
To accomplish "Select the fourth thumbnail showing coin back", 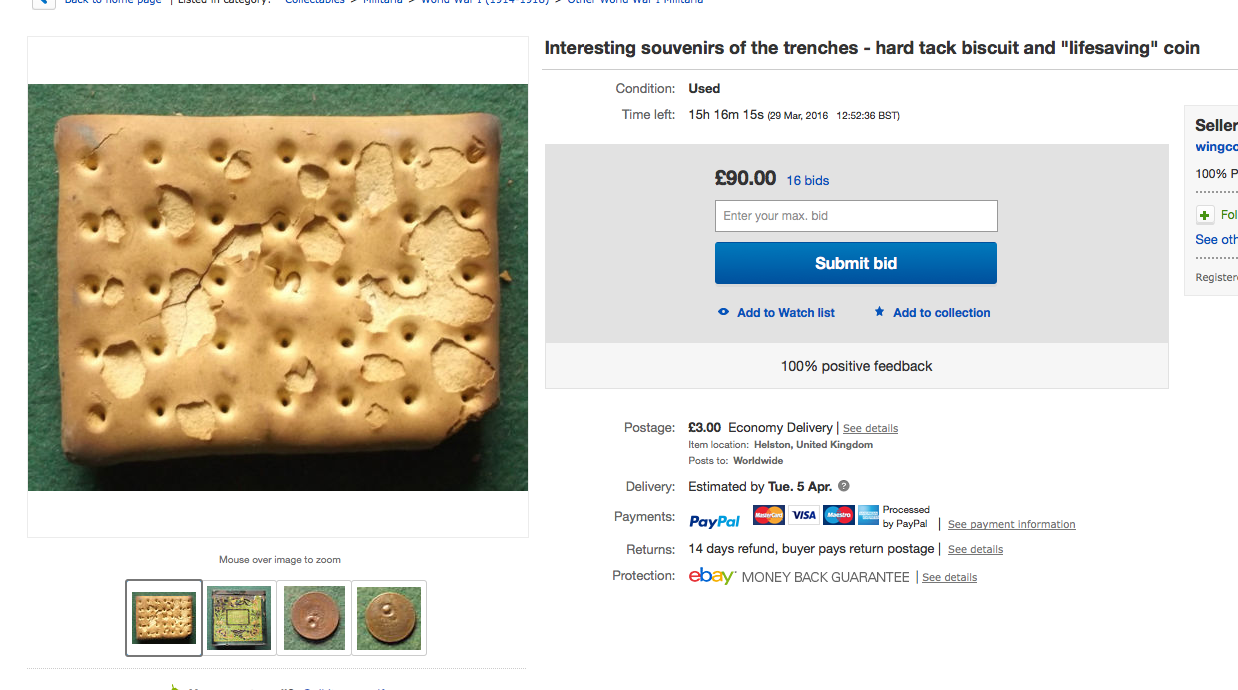I will 389,618.
